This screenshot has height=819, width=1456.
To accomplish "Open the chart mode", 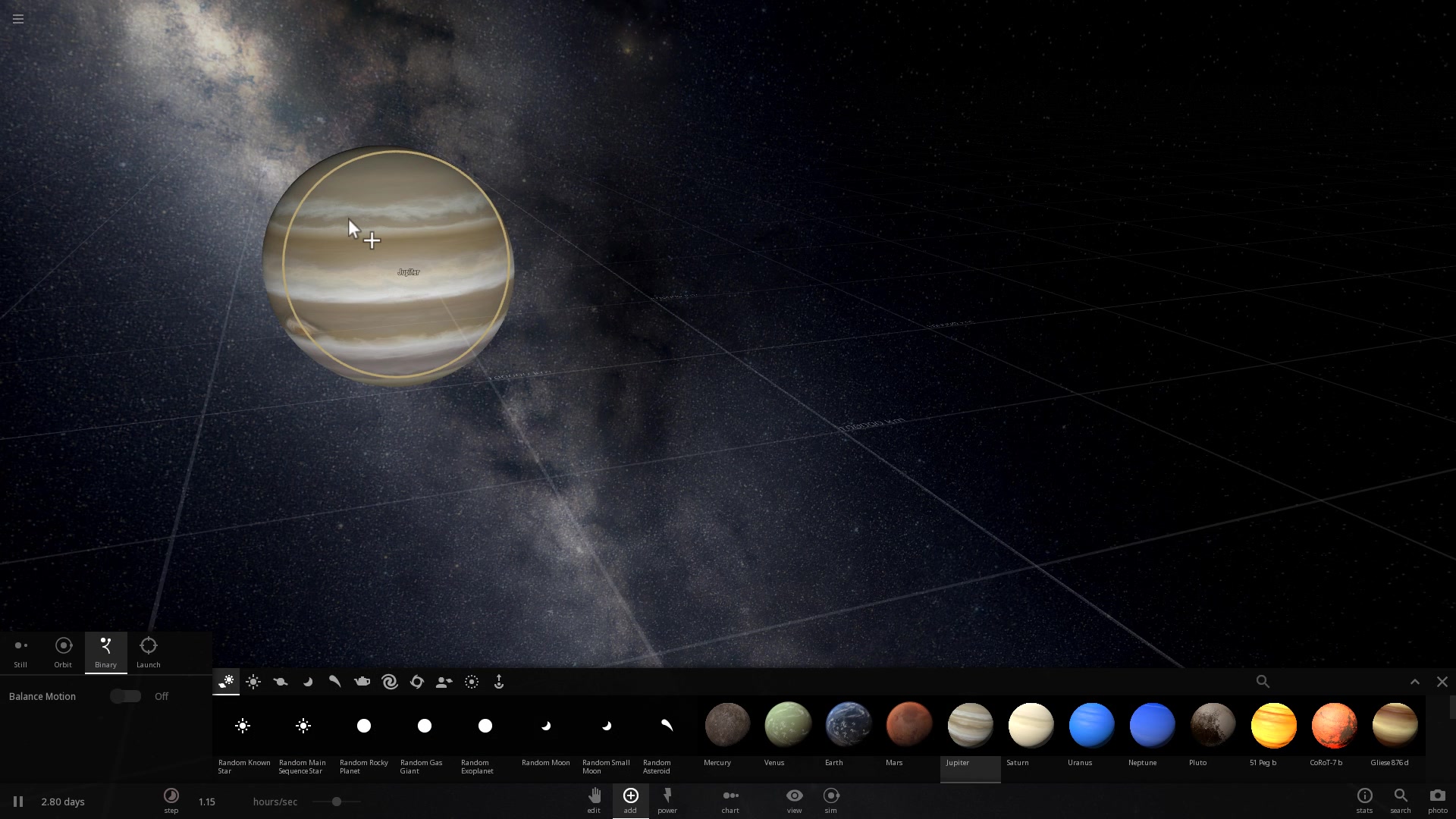I will point(730,800).
